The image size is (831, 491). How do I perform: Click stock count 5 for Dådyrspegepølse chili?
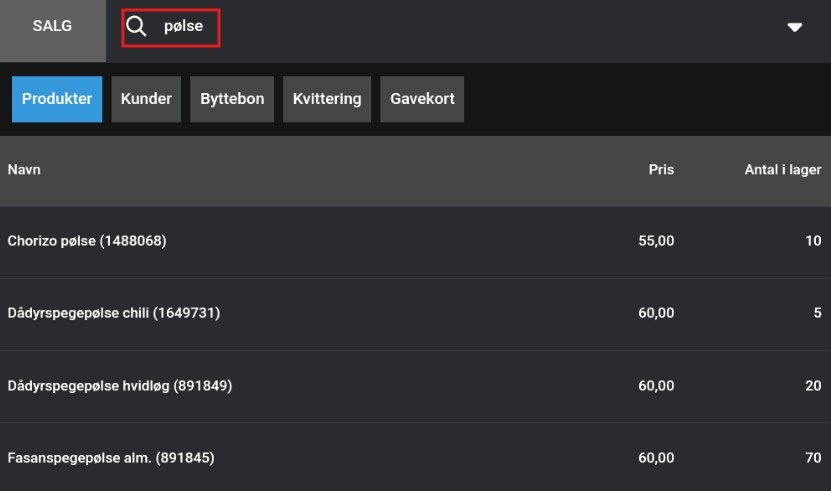(x=816, y=313)
